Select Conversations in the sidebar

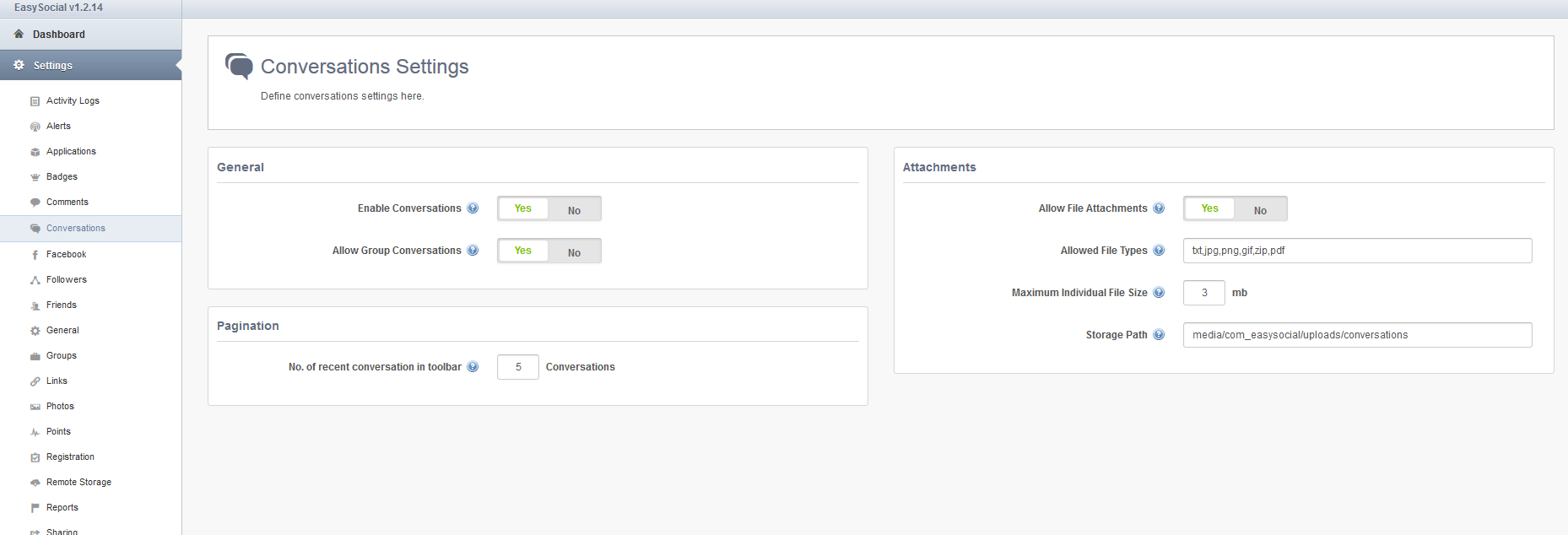point(90,229)
